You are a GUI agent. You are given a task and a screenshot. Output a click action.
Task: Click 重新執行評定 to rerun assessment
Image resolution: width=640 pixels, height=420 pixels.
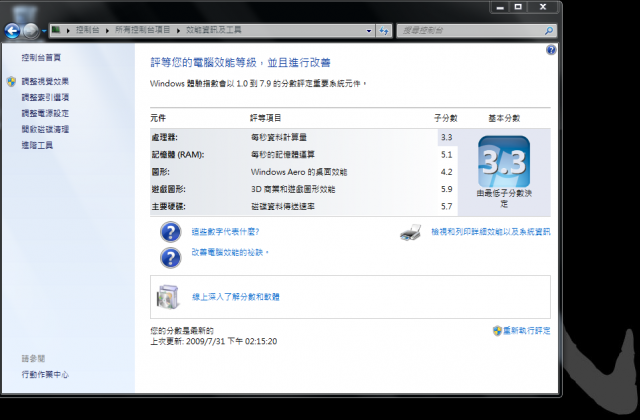[527, 331]
